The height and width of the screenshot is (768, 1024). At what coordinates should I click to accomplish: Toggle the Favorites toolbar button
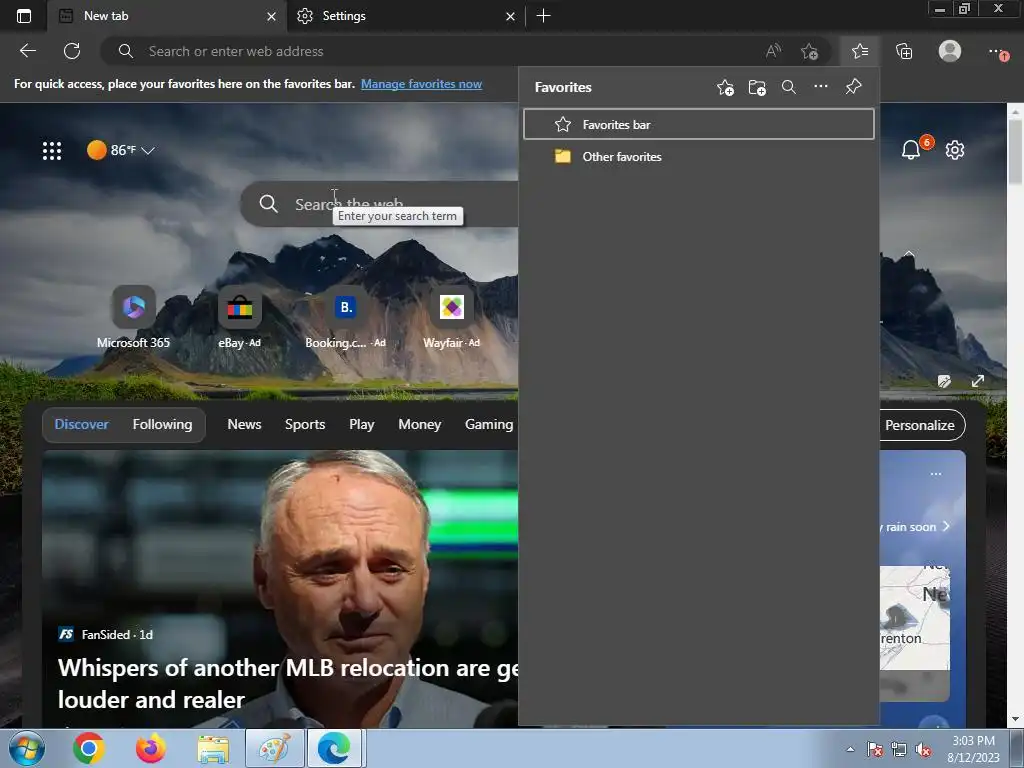[860, 51]
